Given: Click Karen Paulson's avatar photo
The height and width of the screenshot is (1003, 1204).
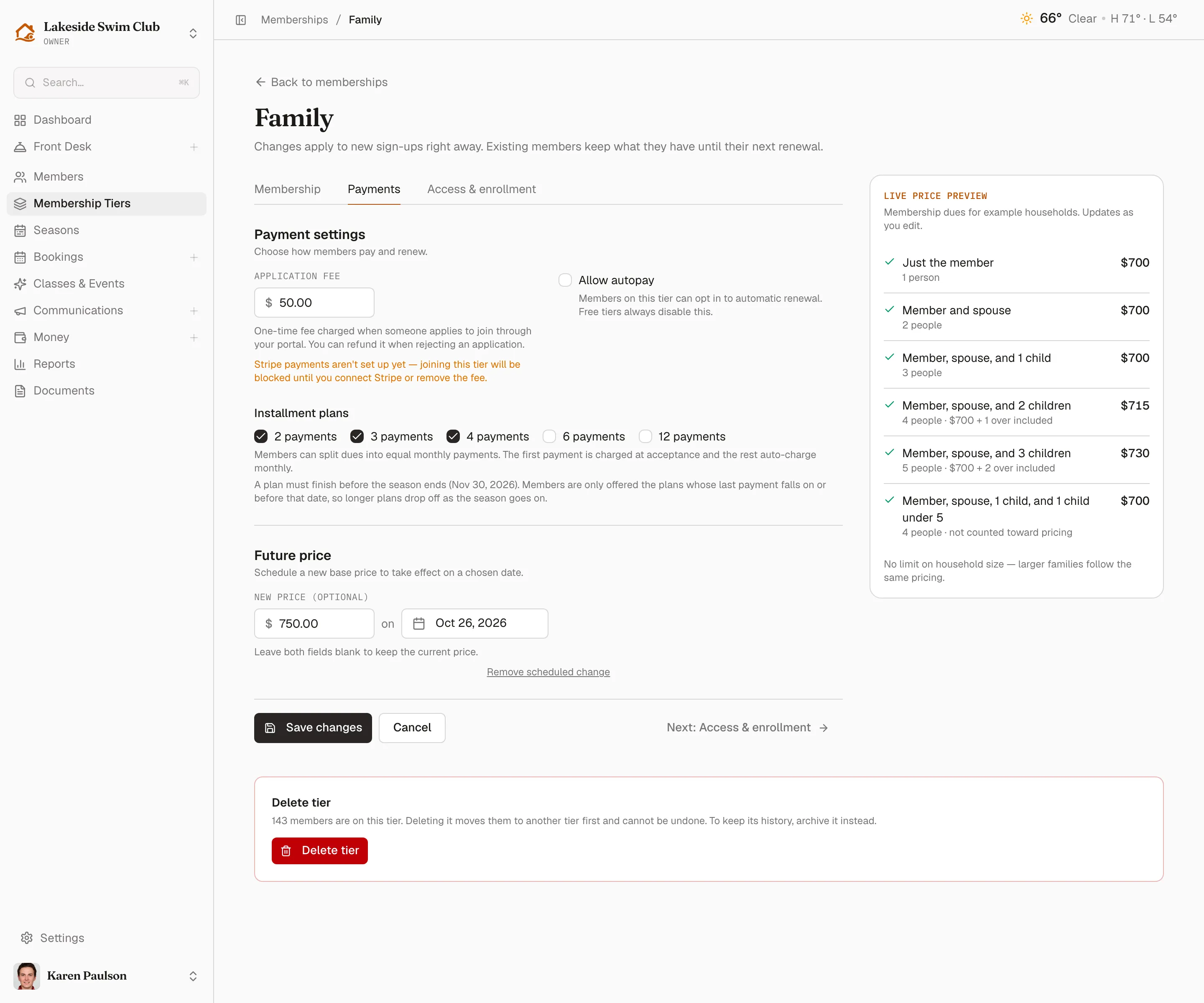Looking at the screenshot, I should click(26, 976).
